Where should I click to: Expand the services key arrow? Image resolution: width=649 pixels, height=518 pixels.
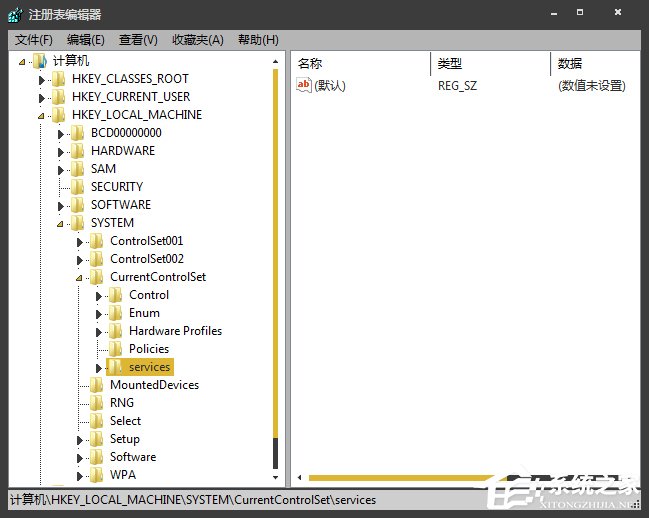point(99,368)
